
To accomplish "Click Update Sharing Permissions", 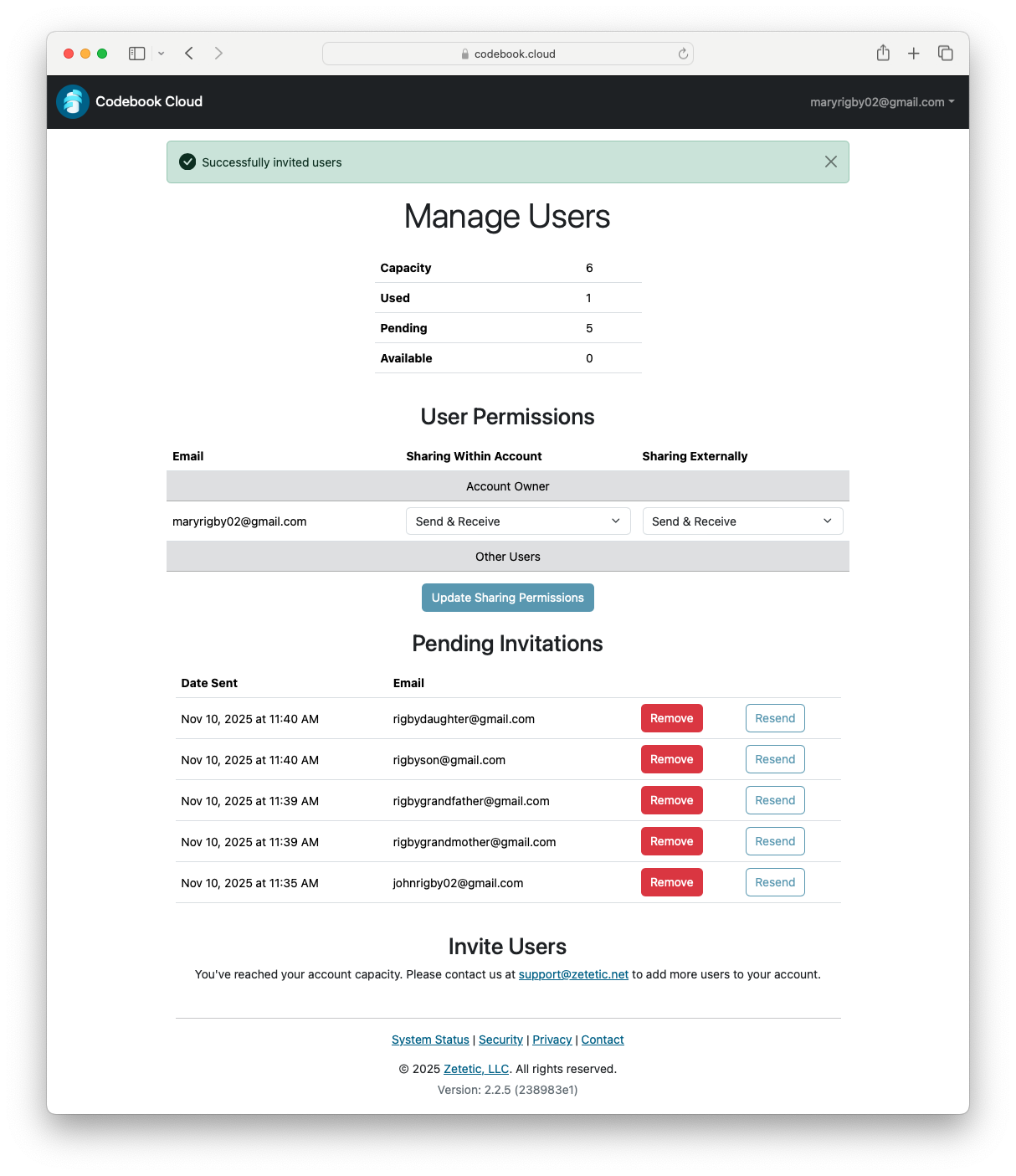I will point(507,598).
